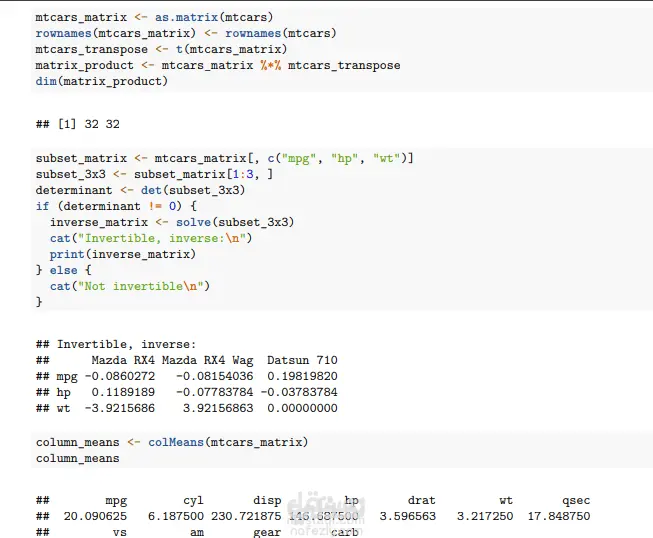Click the Datsun 710 column header
653x538 pixels.
[302, 360]
